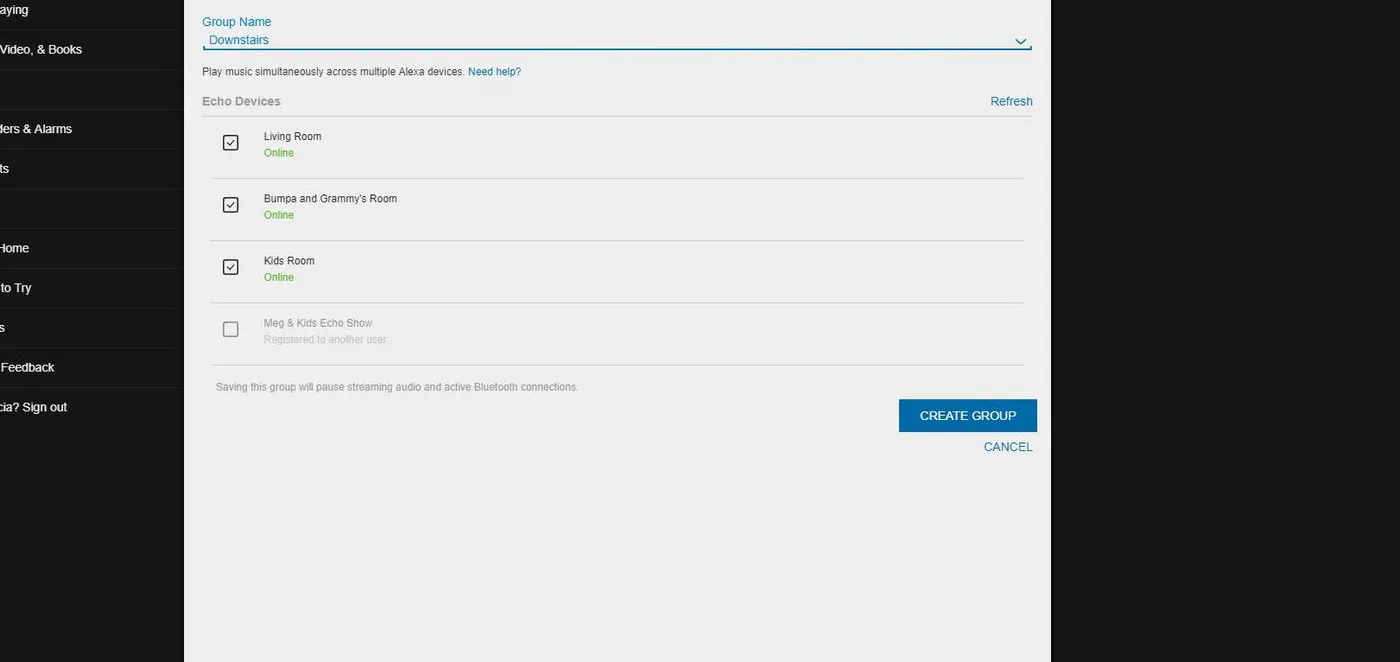Image resolution: width=1400 pixels, height=662 pixels.
Task: Click the Meg & Kids Echo Show checkbox
Action: pos(230,328)
